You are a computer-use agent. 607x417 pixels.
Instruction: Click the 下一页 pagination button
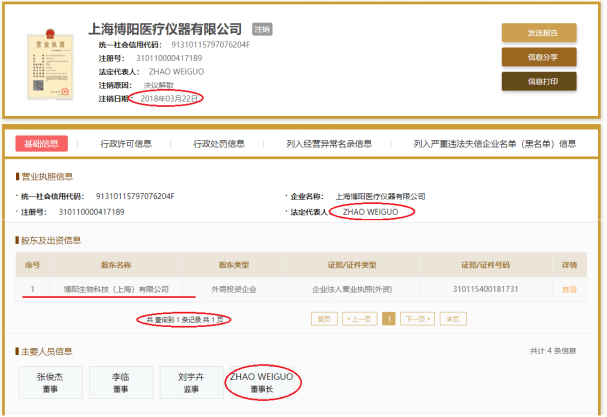417,319
